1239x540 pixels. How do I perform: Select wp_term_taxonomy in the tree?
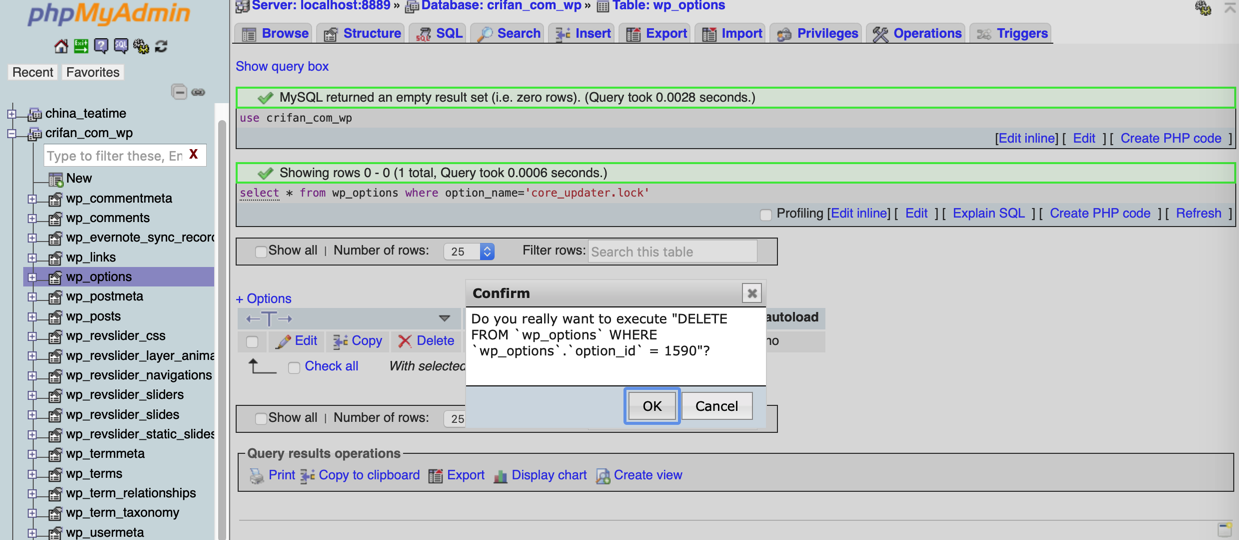tap(122, 512)
